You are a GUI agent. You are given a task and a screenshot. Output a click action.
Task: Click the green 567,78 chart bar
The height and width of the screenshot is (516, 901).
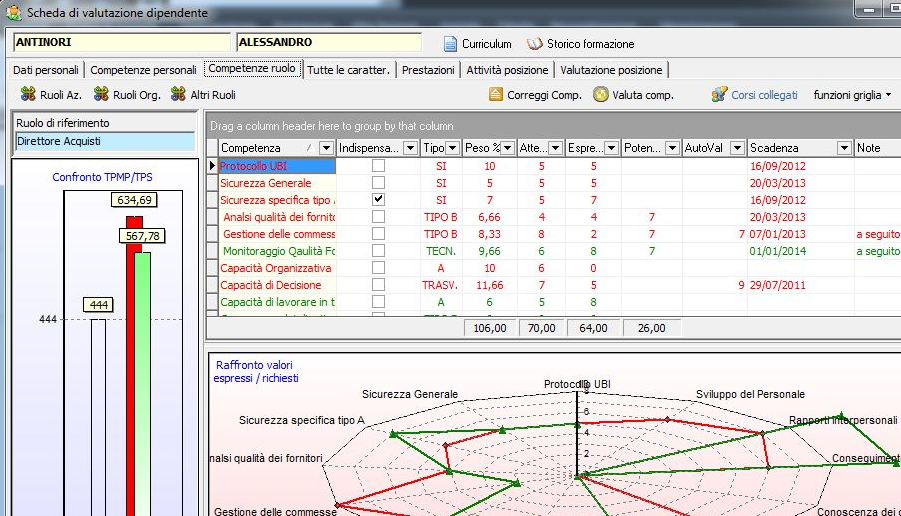(x=143, y=384)
